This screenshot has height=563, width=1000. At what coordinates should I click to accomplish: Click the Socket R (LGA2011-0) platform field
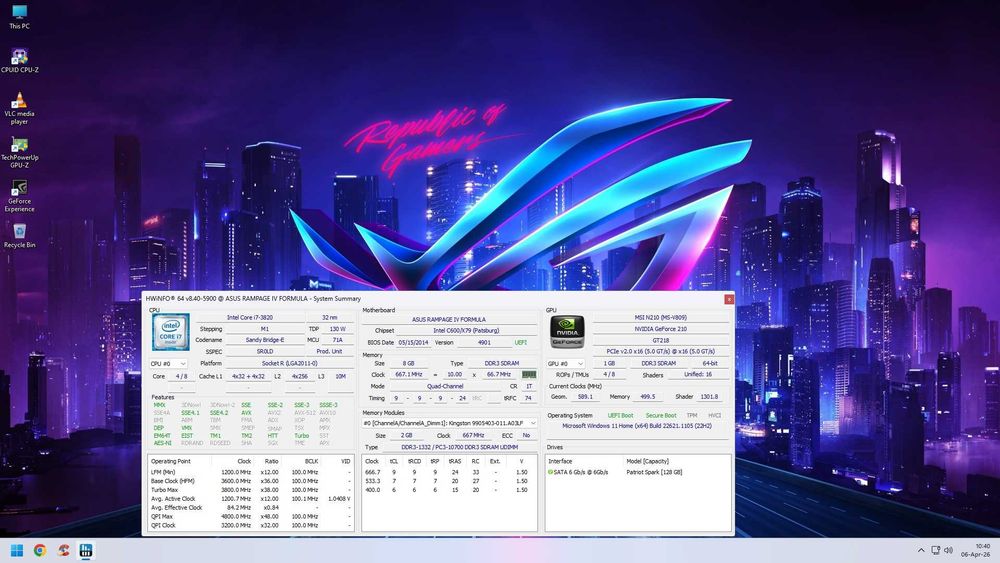tap(290, 363)
